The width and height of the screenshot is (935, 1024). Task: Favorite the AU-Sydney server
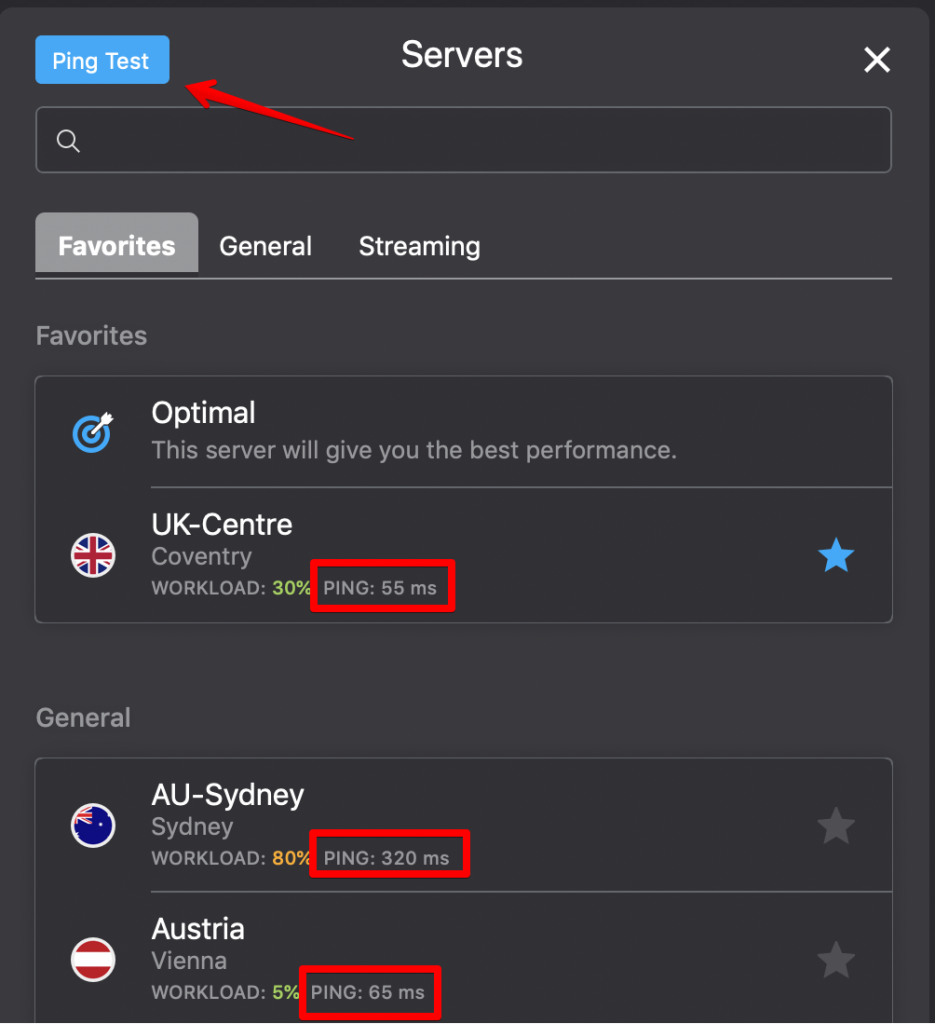point(836,826)
